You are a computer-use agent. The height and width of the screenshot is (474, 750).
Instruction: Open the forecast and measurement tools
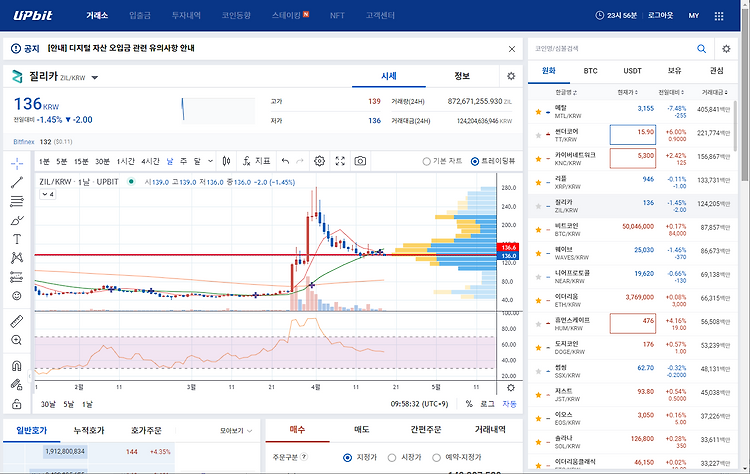pyautogui.click(x=17, y=277)
